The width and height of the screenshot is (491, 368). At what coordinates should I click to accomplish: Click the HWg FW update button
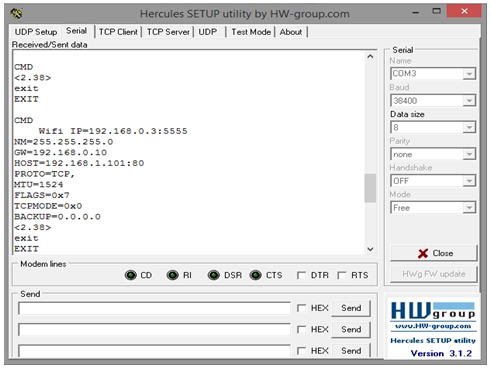(433, 274)
